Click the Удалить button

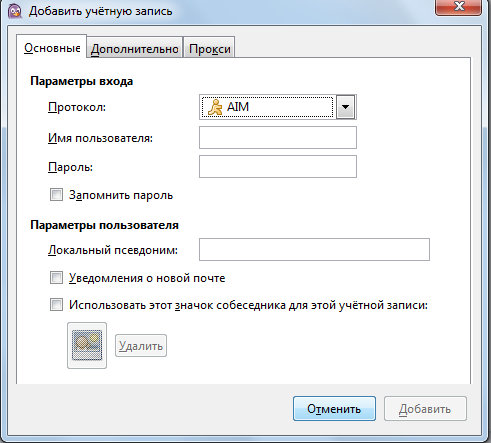coord(141,346)
